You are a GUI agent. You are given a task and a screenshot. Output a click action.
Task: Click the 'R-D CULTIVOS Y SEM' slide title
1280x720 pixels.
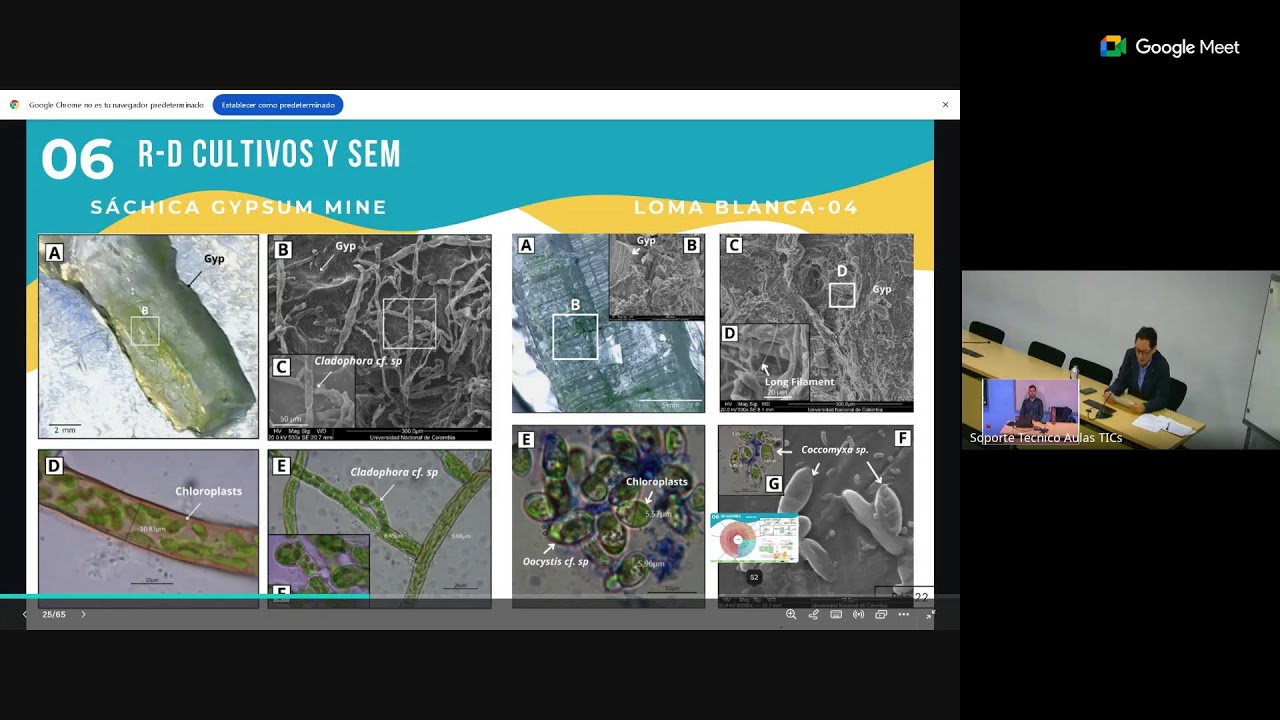click(x=269, y=154)
